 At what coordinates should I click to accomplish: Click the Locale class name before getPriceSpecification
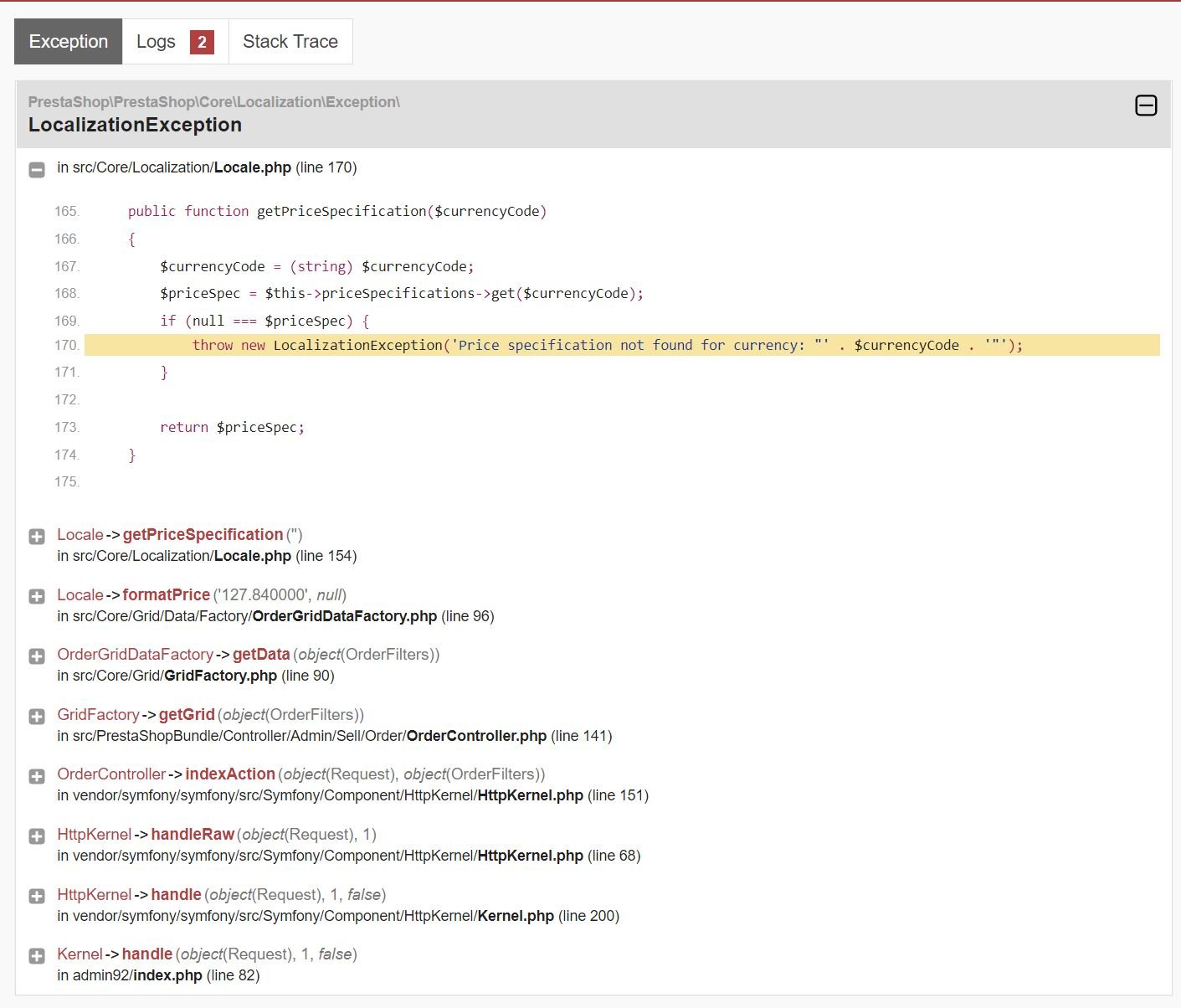pyautogui.click(x=80, y=534)
